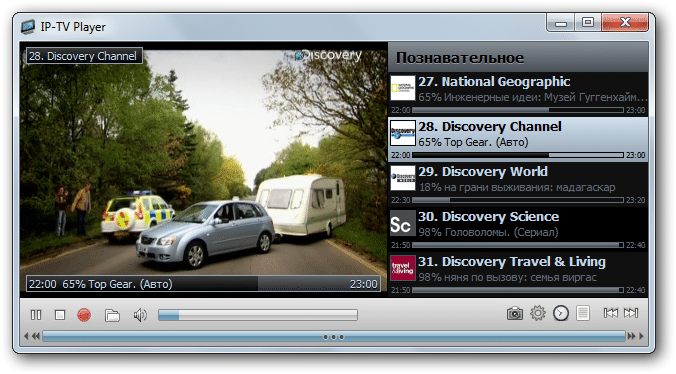Adjust the volume slider bar
The width and height of the screenshot is (676, 374).
[258, 315]
